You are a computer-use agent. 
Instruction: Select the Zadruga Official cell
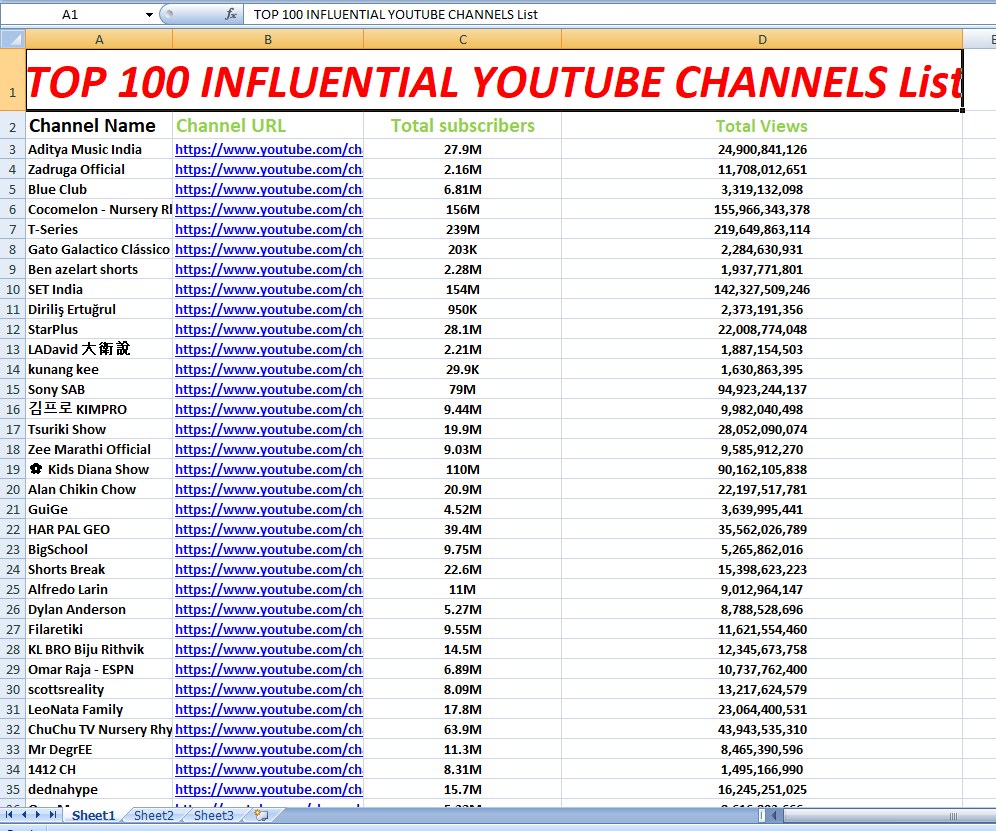(x=99, y=170)
